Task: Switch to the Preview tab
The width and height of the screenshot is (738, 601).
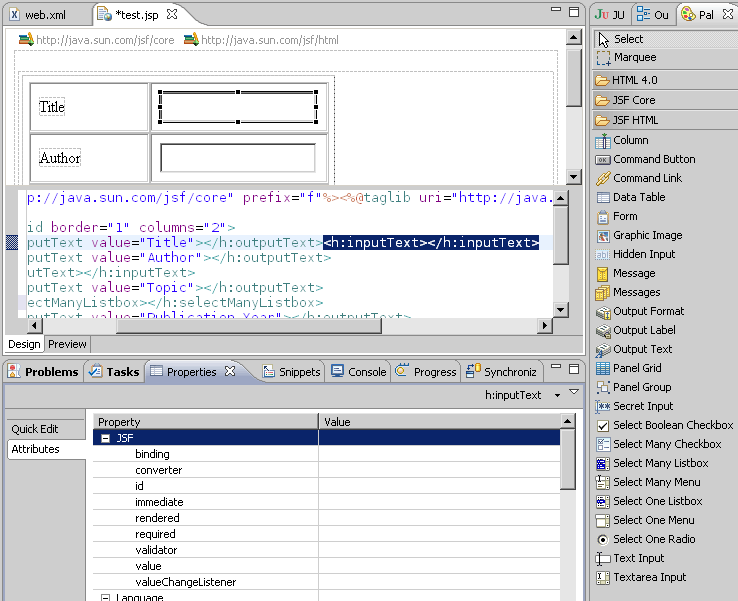Action: (67, 344)
